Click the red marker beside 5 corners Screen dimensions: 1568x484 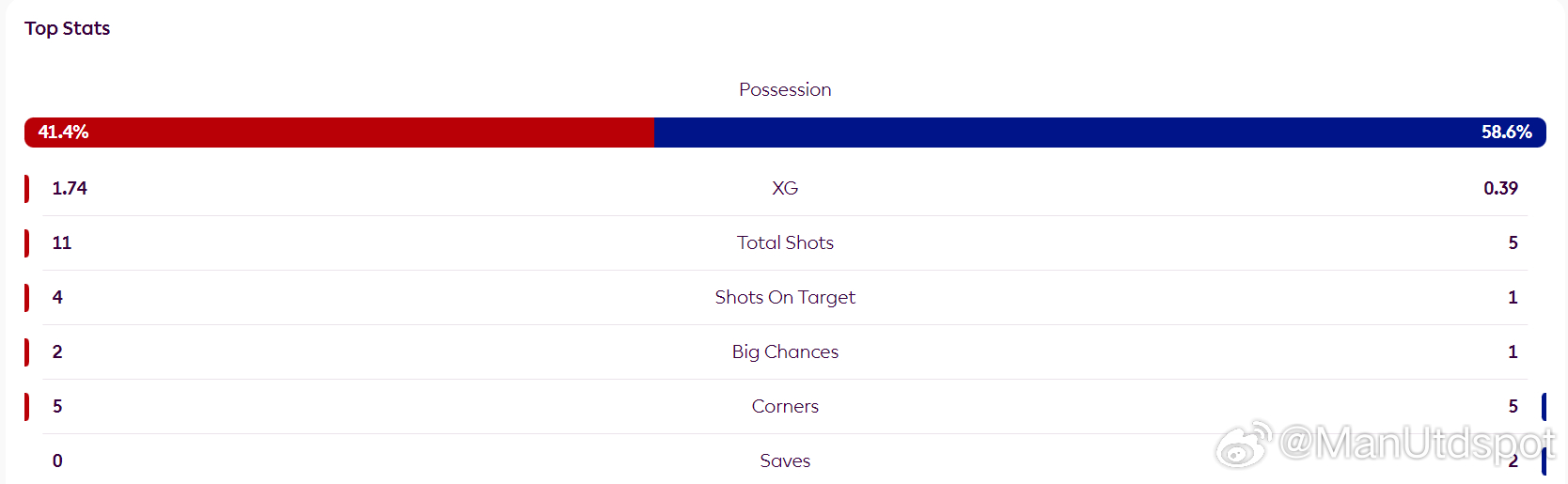coord(26,406)
